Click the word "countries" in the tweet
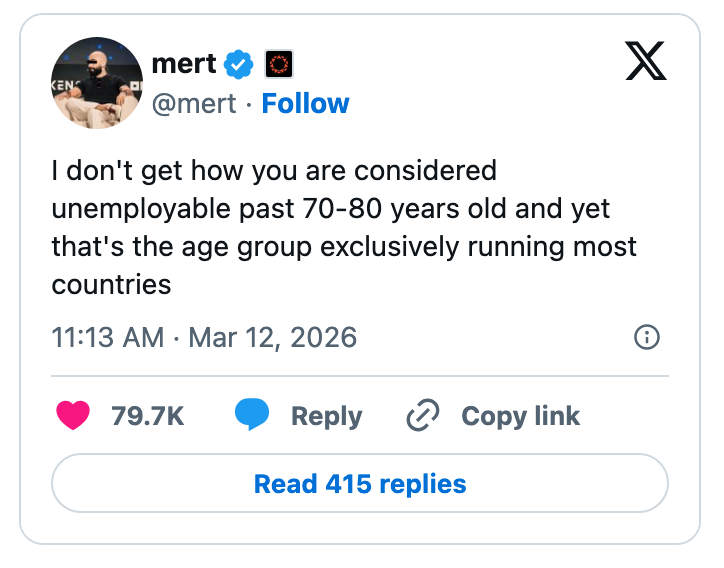The width and height of the screenshot is (724, 568). pos(112,284)
